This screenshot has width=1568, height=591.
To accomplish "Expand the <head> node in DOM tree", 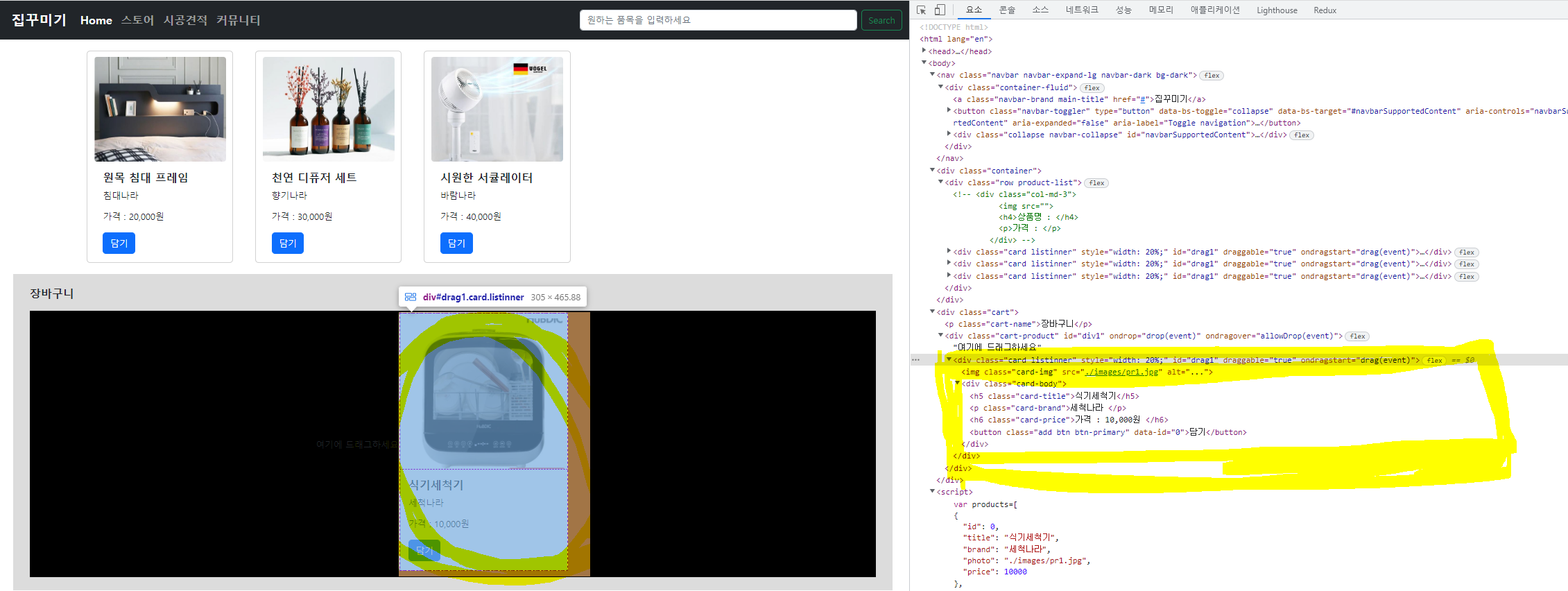I will point(924,50).
